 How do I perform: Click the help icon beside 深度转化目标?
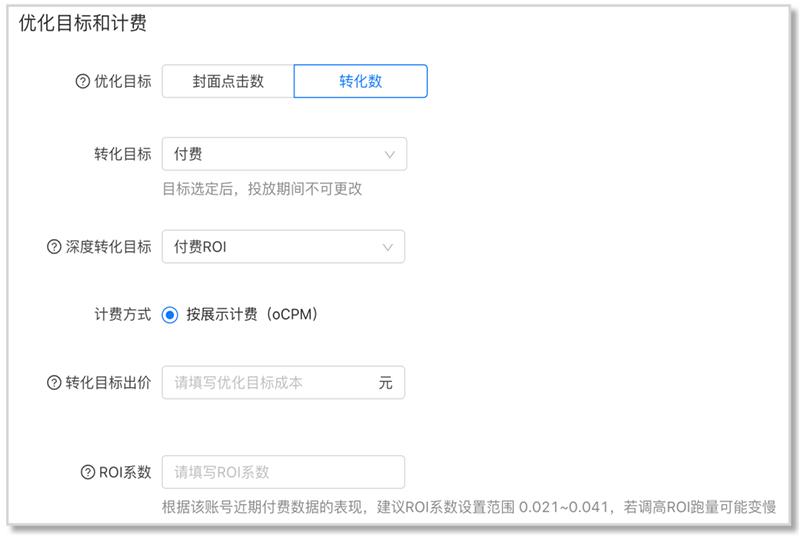54,247
